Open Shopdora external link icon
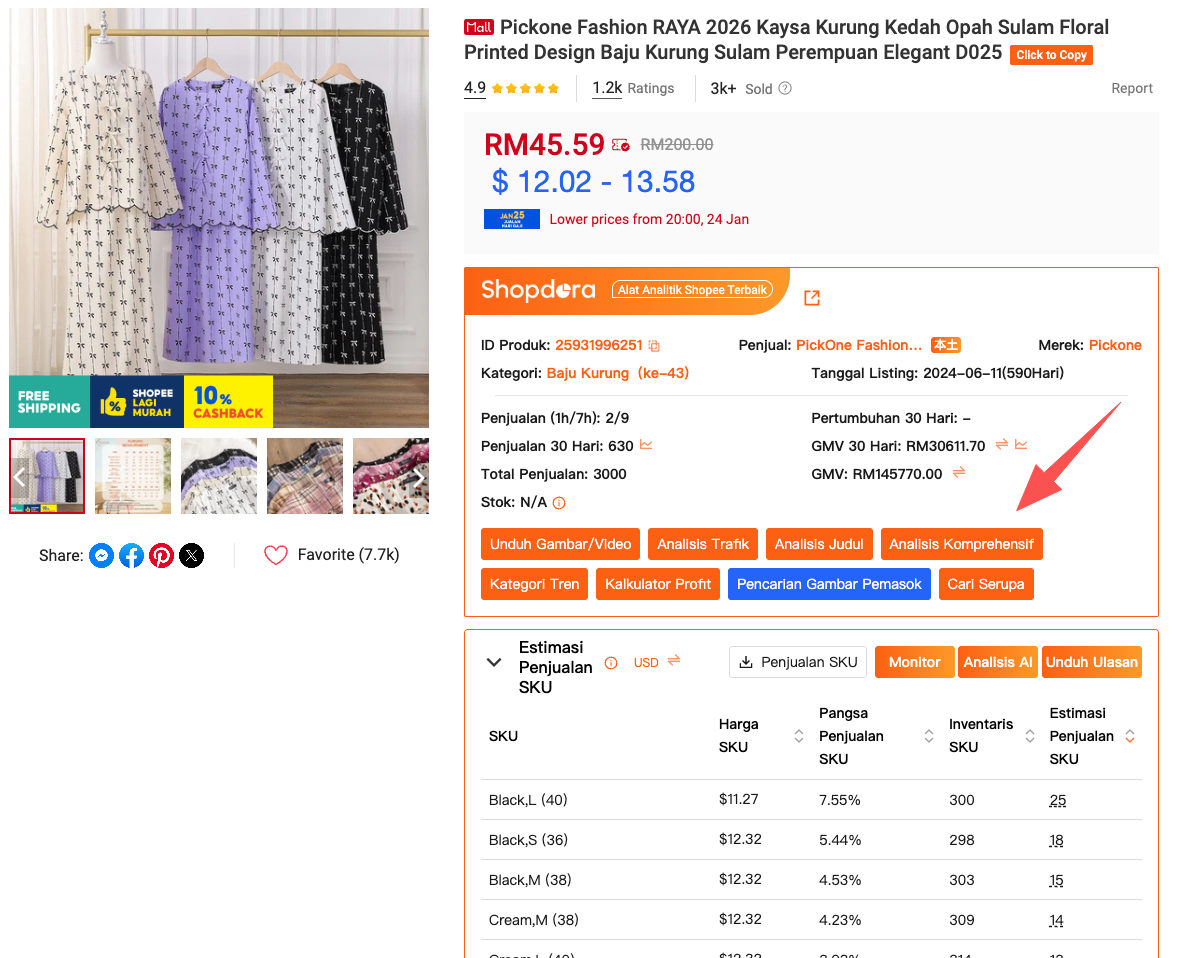1178x958 pixels. 812,297
